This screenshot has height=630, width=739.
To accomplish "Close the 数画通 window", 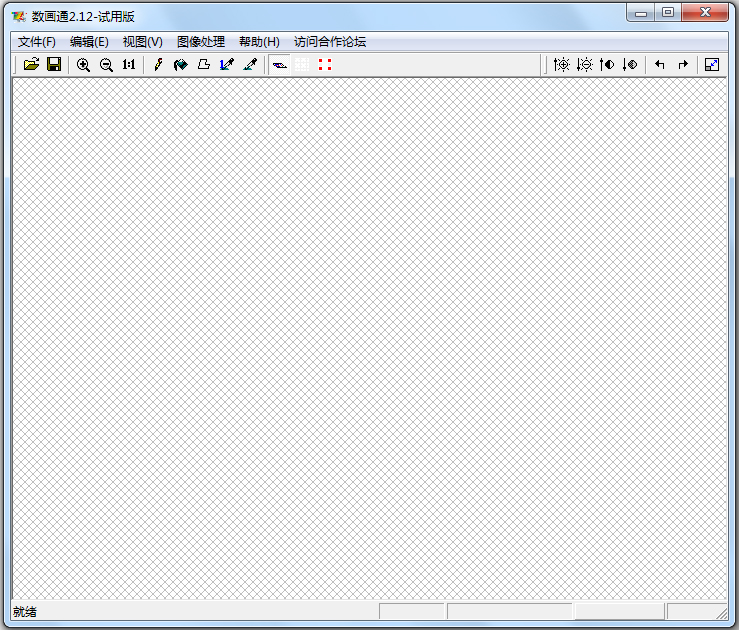I will [x=705, y=13].
